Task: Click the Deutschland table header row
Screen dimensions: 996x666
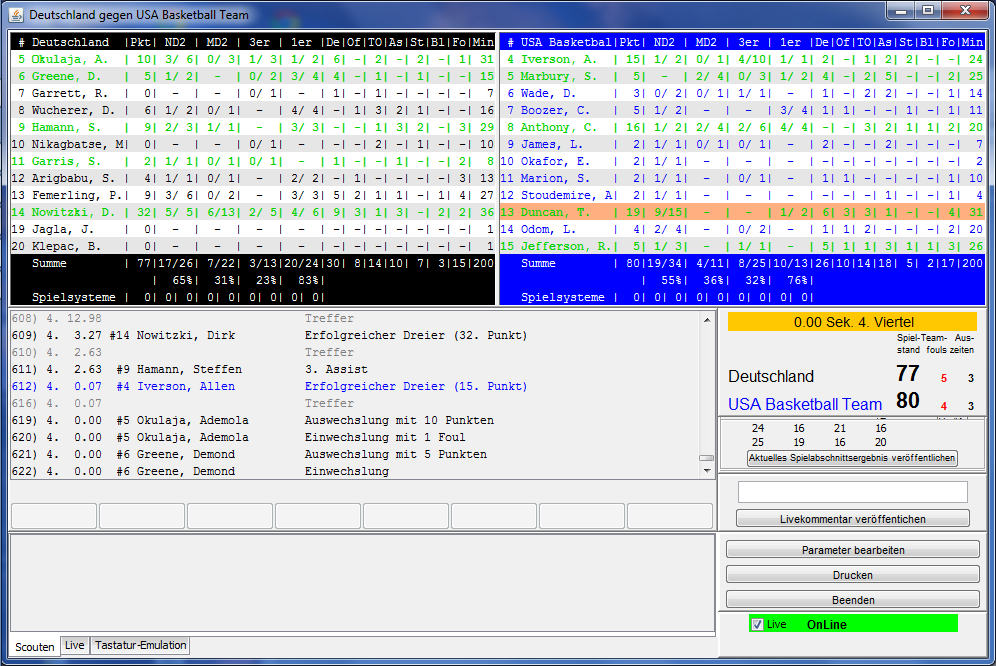Action: (253, 42)
